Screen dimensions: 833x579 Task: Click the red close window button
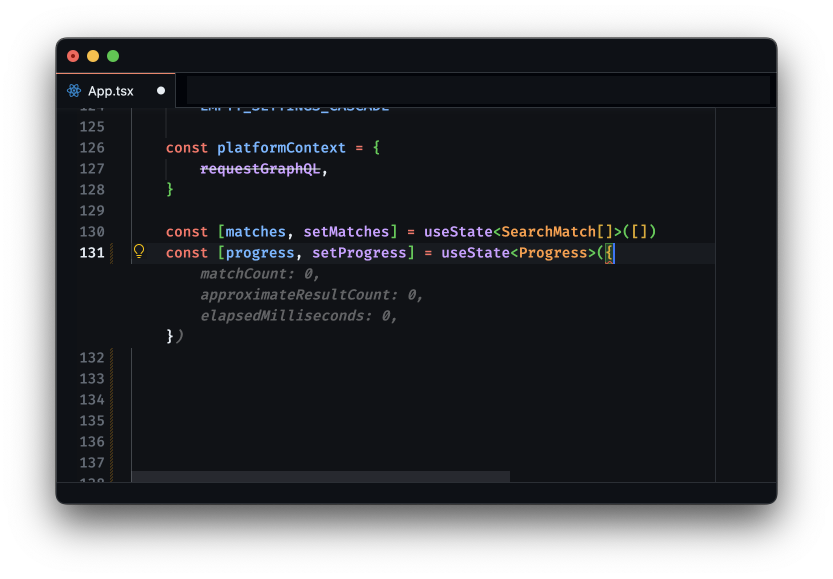point(73,56)
